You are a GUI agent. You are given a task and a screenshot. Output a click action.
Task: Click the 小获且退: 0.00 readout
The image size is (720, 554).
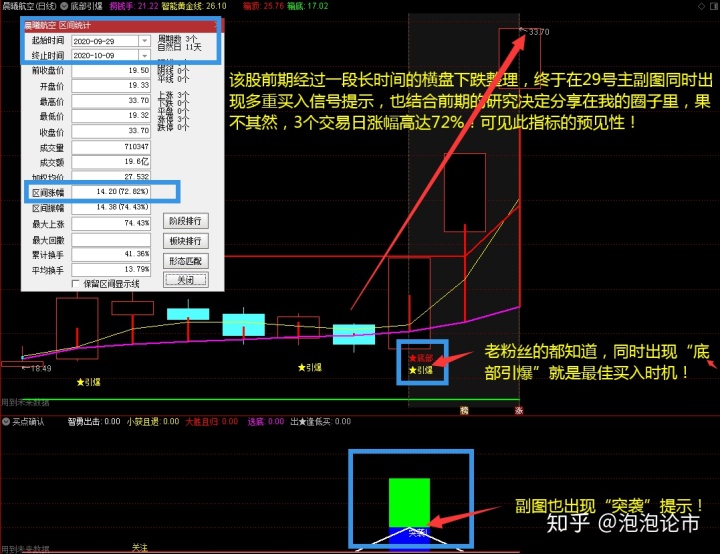153,422
